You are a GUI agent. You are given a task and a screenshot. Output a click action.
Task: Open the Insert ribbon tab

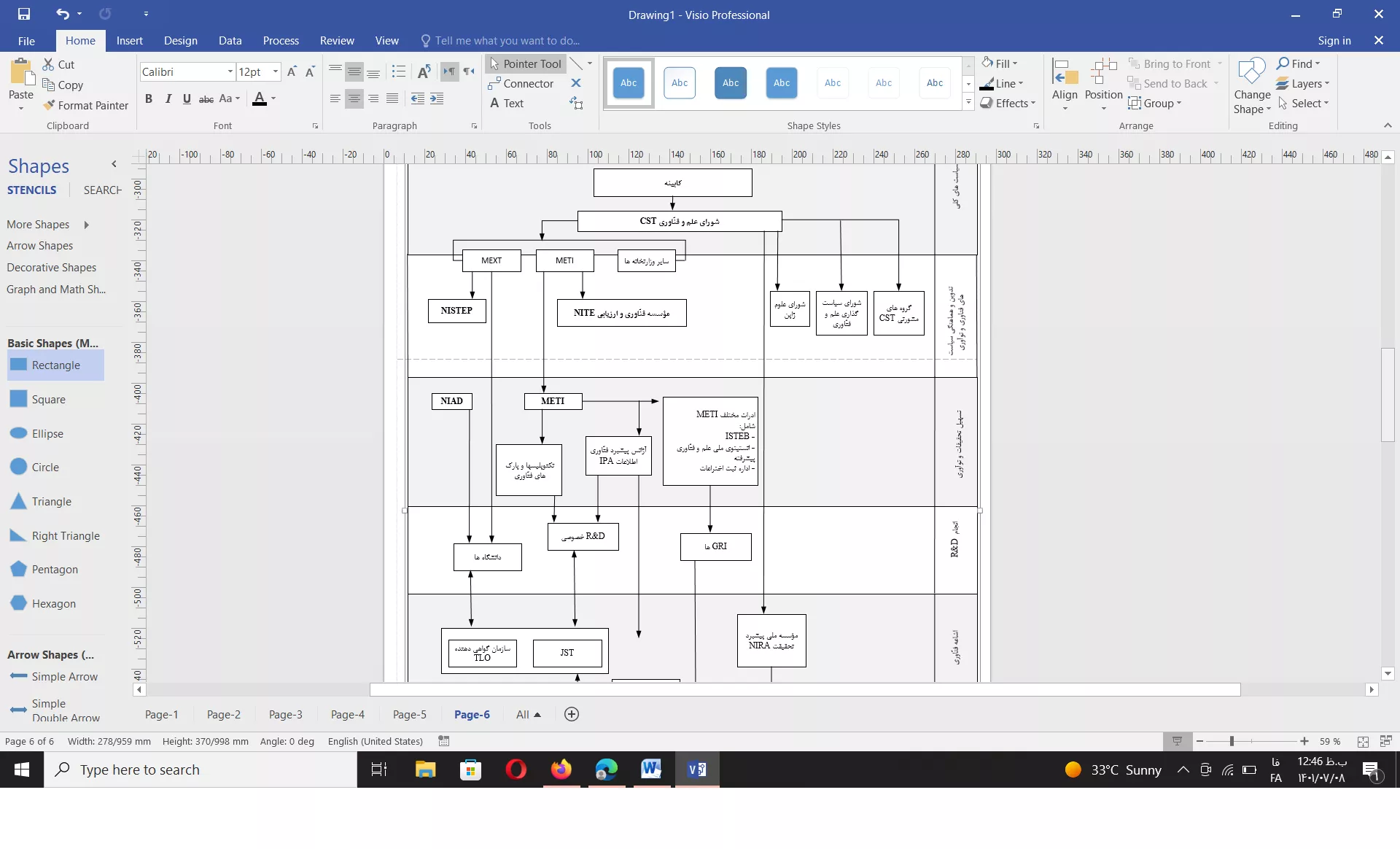(x=129, y=41)
